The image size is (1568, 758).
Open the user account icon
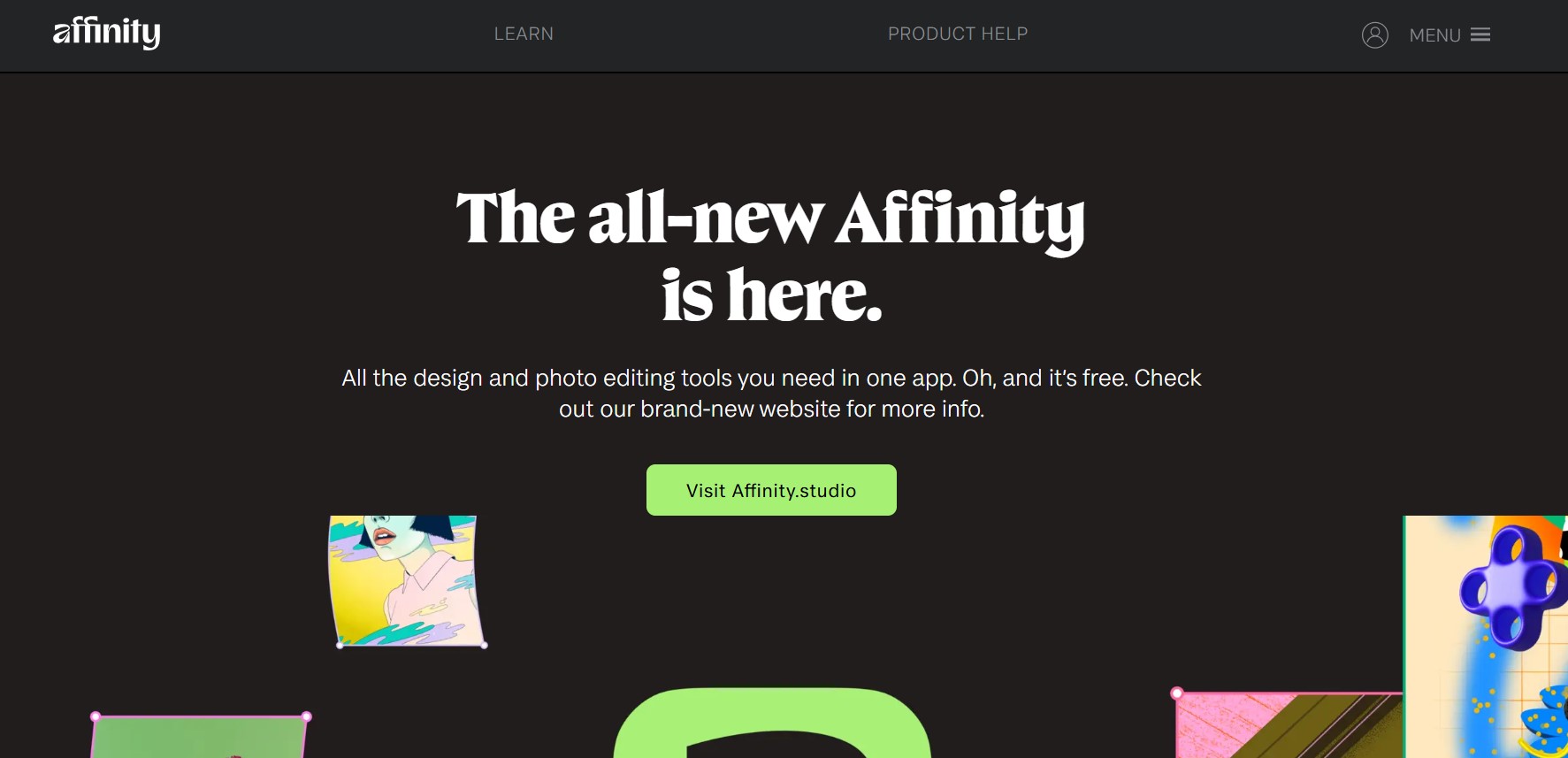(x=1374, y=34)
